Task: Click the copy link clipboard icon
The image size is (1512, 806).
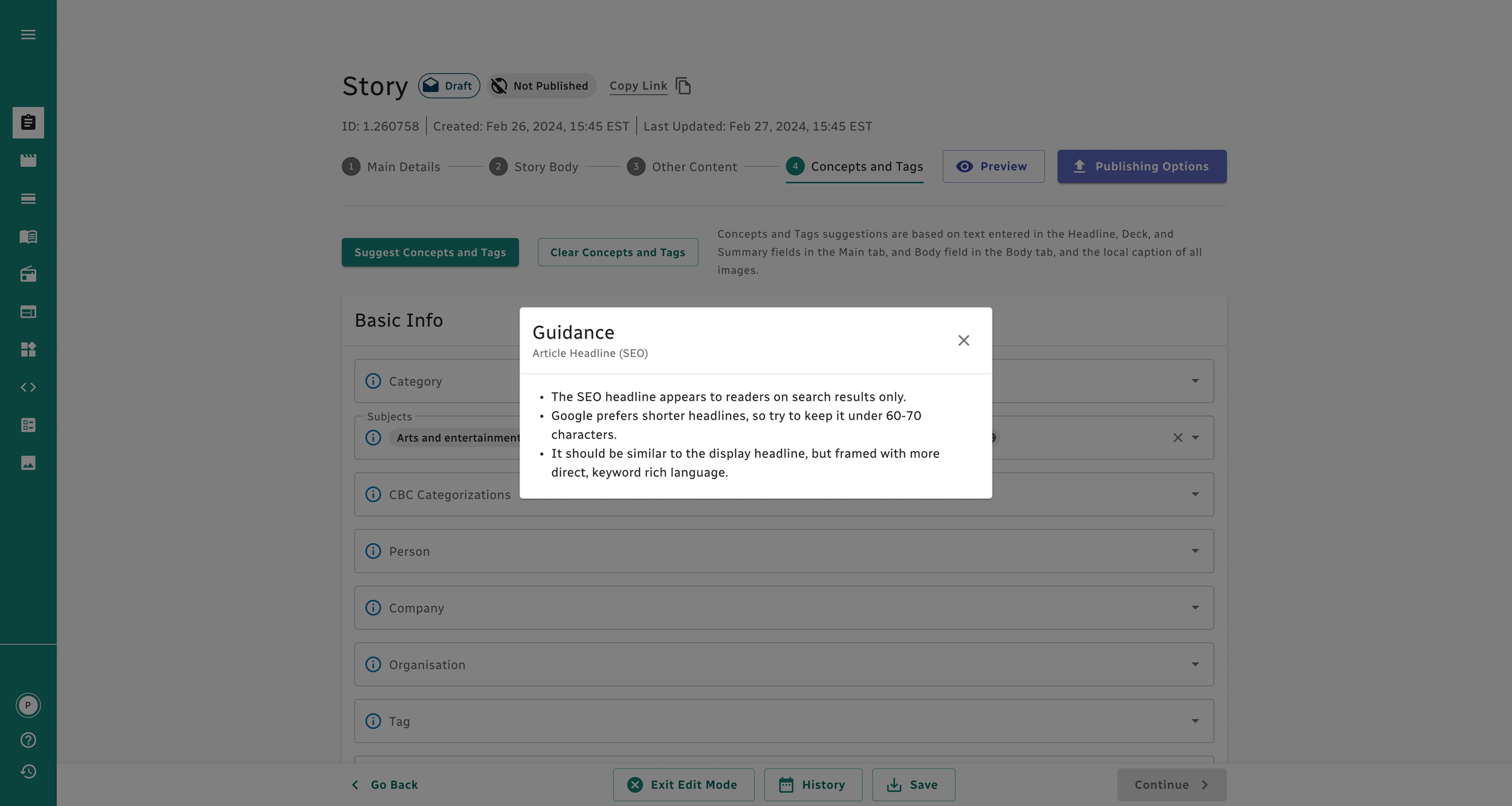Action: (683, 86)
